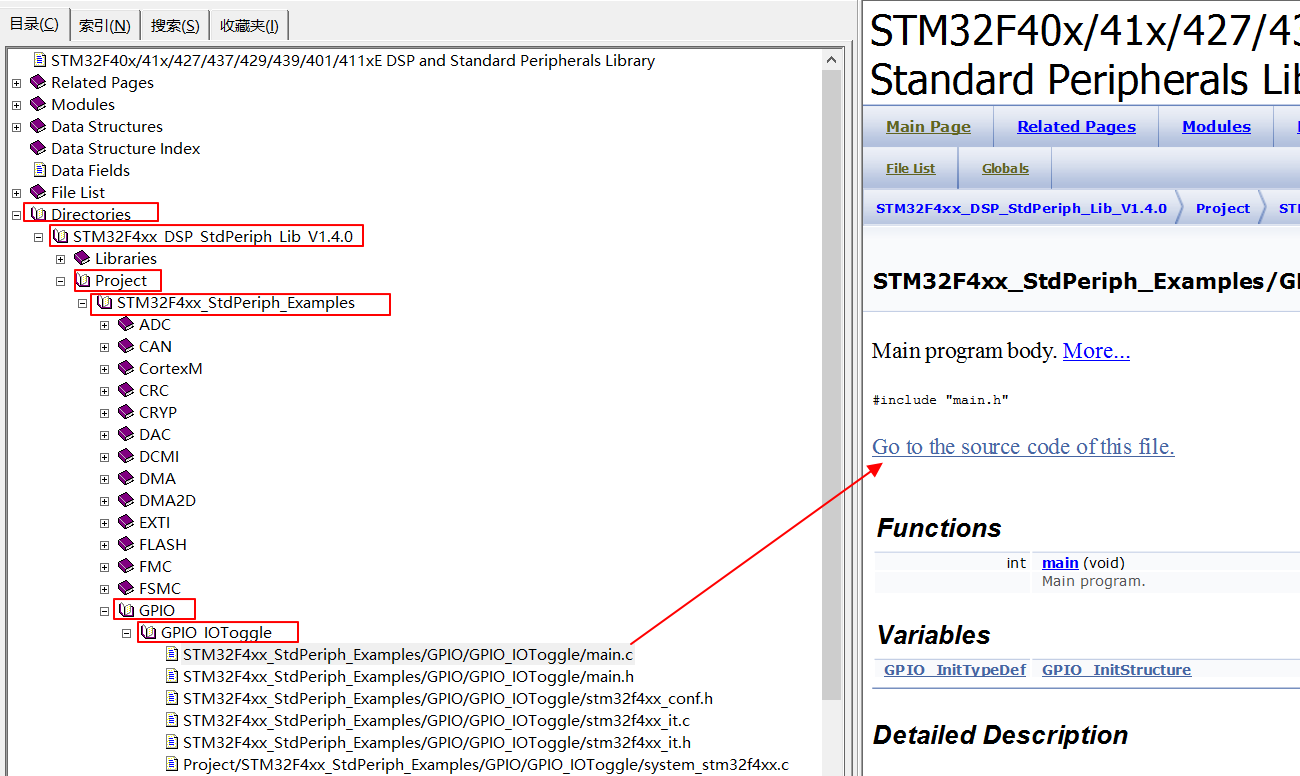Select GPIO_IOToggle/stm32f4xx_it.h in the tree
The height and width of the screenshot is (776, 1300).
(x=436, y=742)
